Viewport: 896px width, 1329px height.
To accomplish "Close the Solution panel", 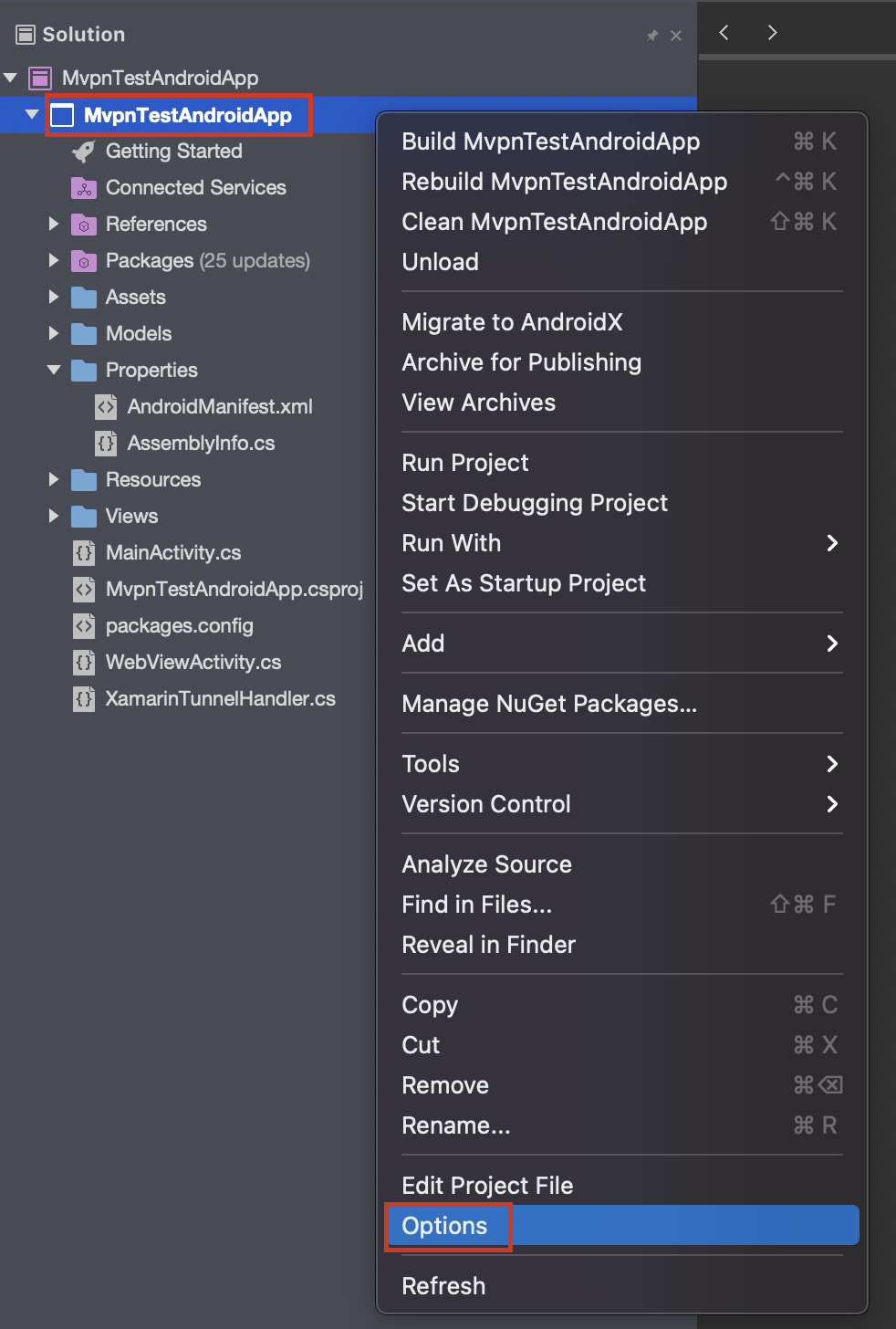I will point(676,36).
